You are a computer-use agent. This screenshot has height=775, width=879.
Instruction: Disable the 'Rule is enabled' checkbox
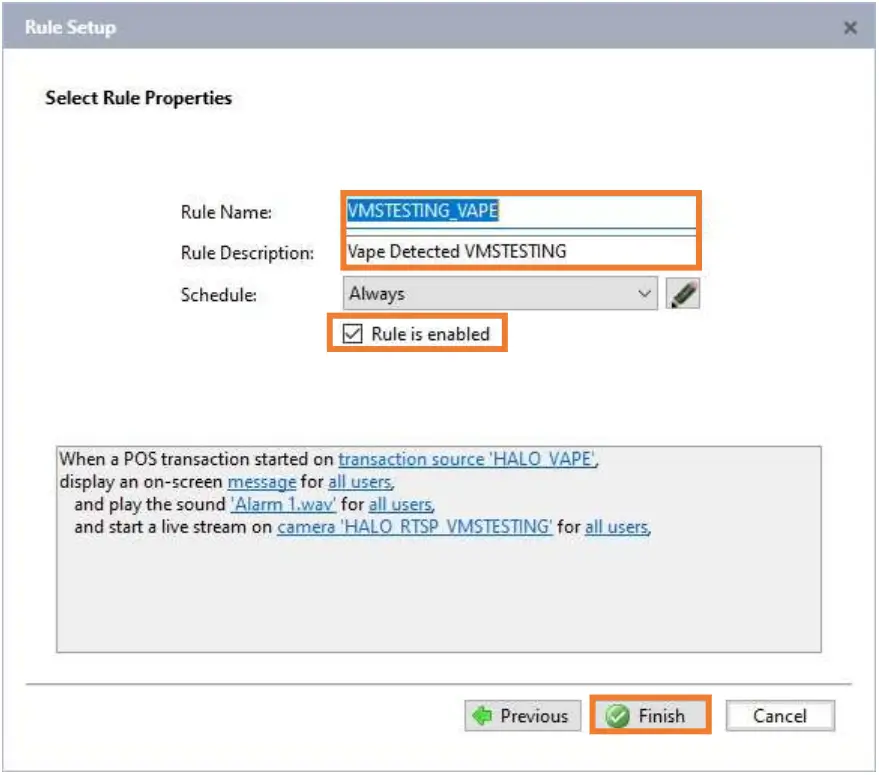click(x=354, y=334)
